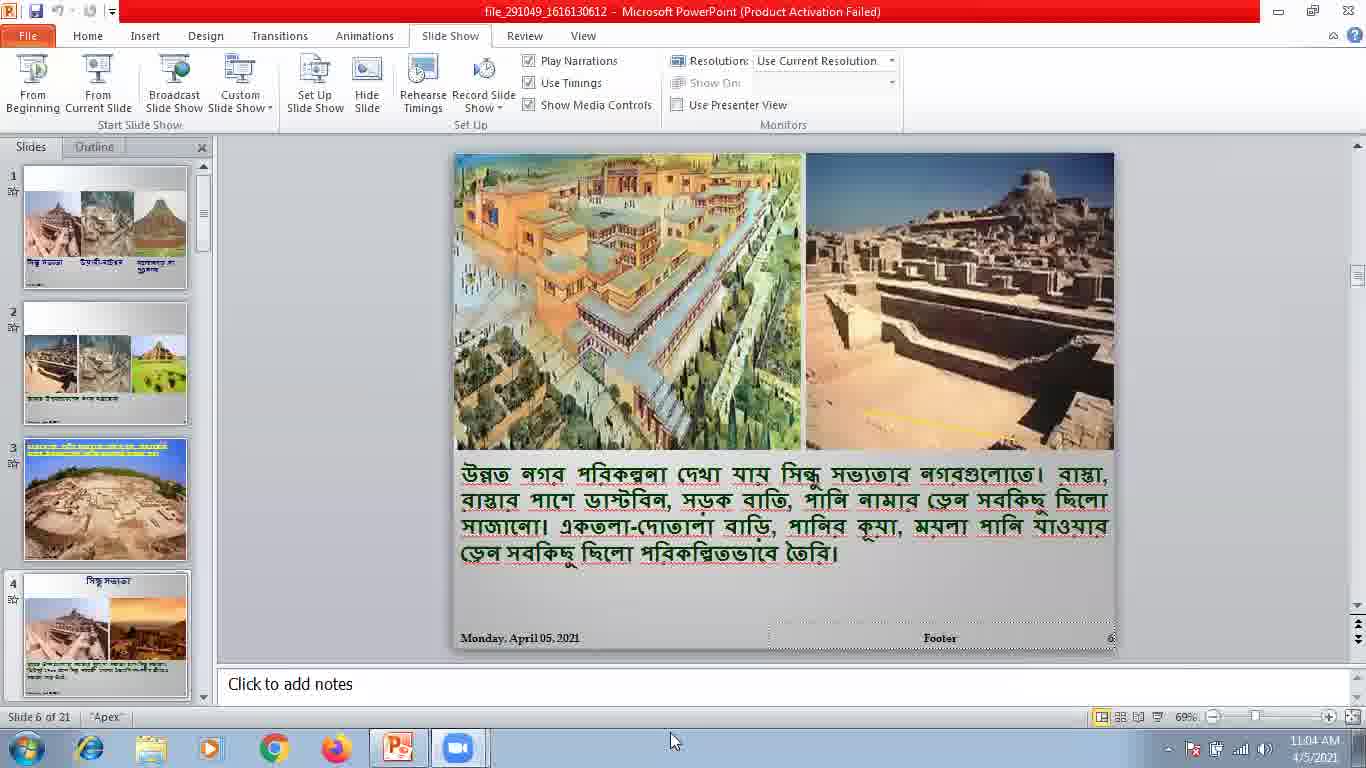
Task: Select slide 4 thumbnail
Action: point(106,635)
